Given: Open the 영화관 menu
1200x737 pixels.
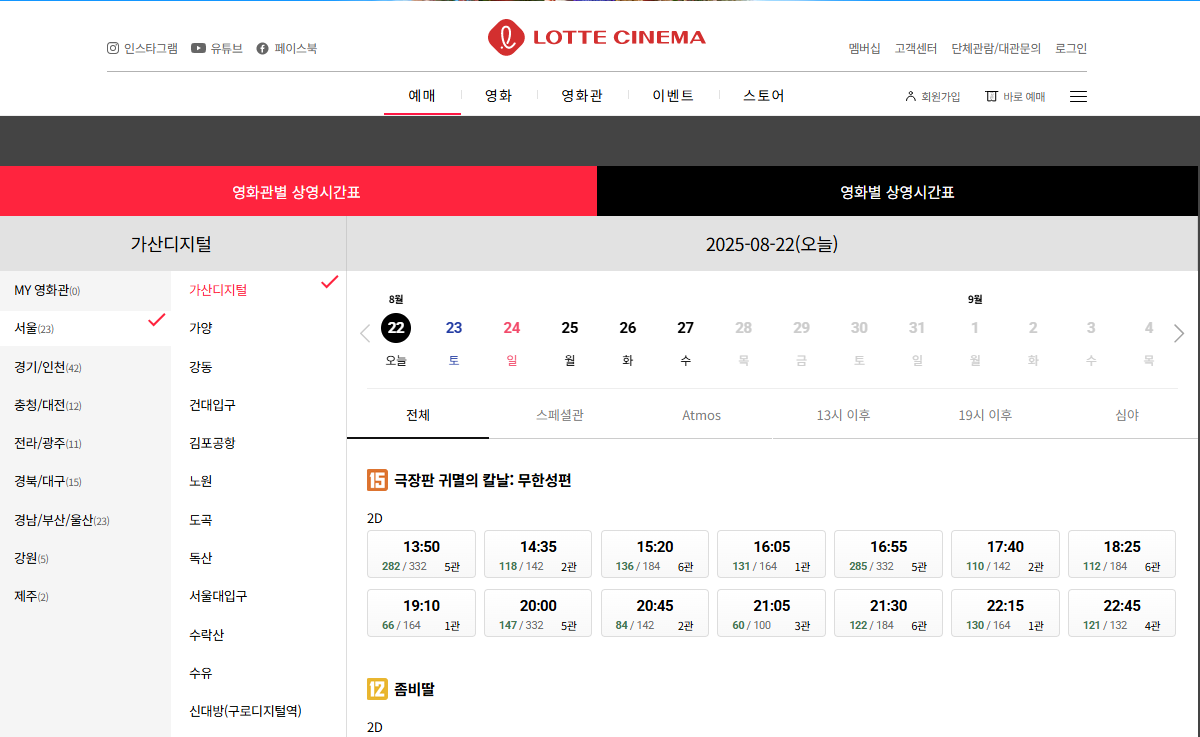Looking at the screenshot, I should pyautogui.click(x=582, y=97).
